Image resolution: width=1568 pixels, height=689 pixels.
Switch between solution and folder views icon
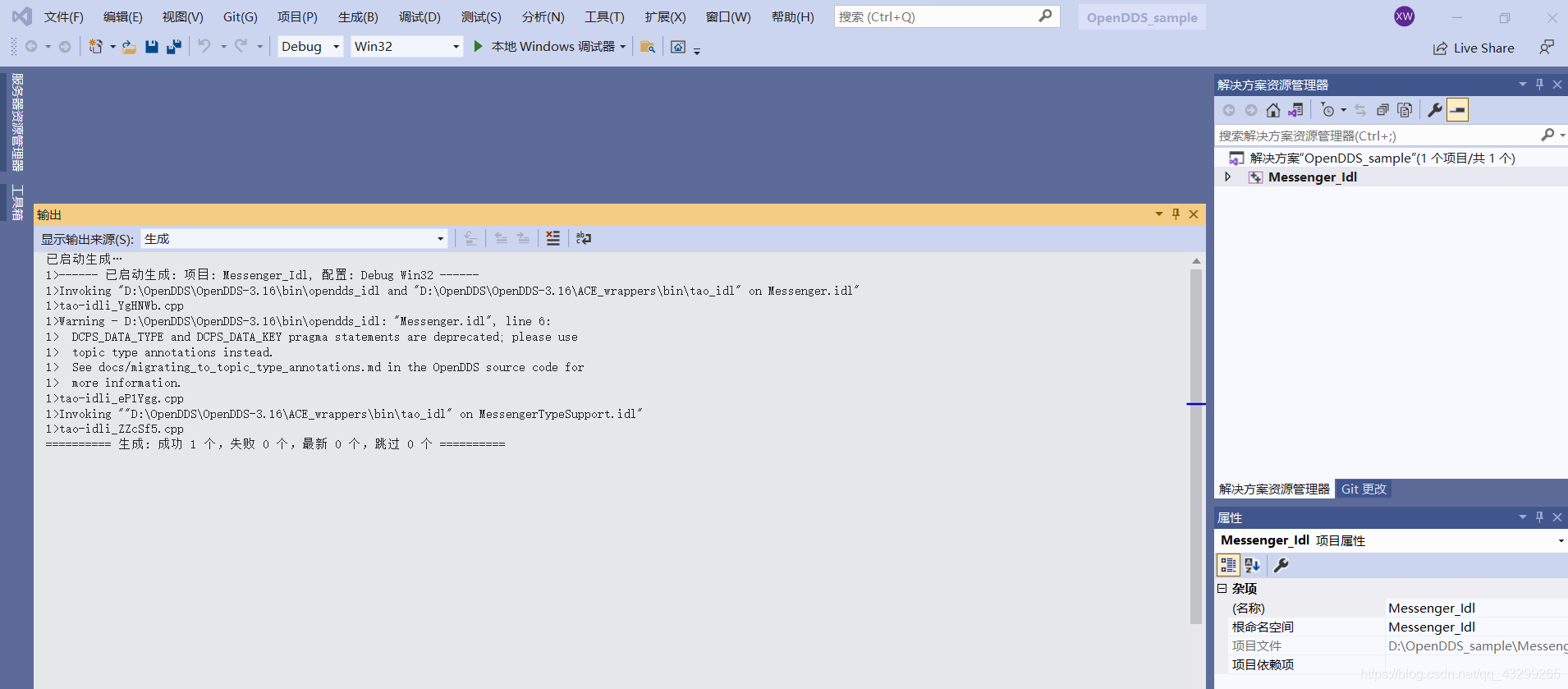[1295, 110]
